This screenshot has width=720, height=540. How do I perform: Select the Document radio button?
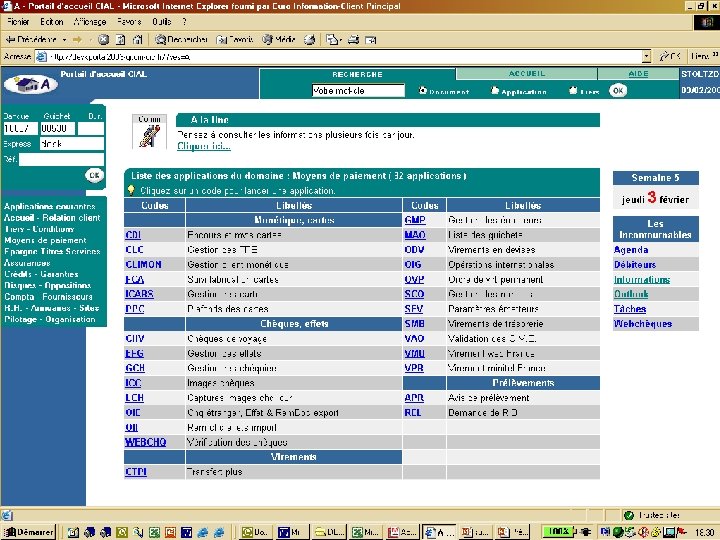click(x=423, y=91)
